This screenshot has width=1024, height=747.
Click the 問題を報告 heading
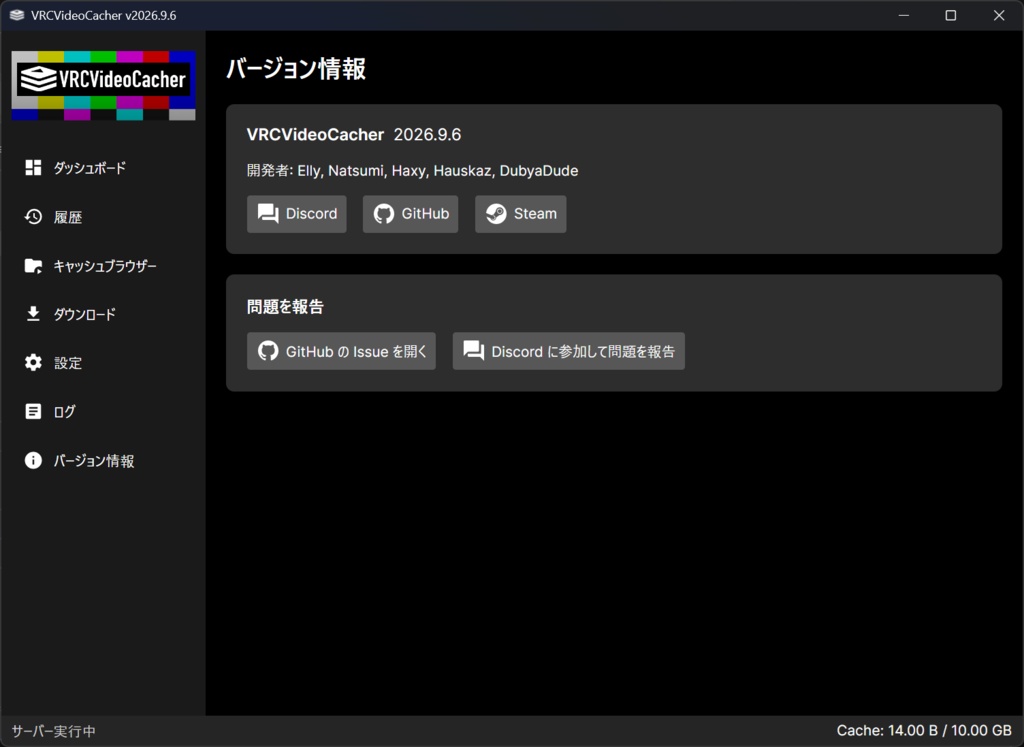(x=285, y=307)
